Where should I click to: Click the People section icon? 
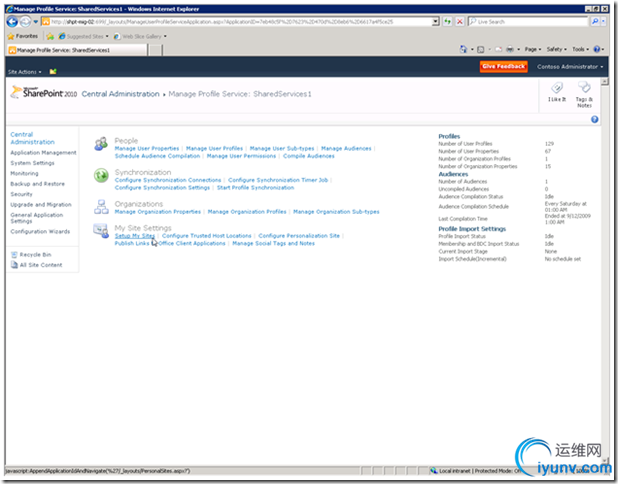click(x=101, y=143)
